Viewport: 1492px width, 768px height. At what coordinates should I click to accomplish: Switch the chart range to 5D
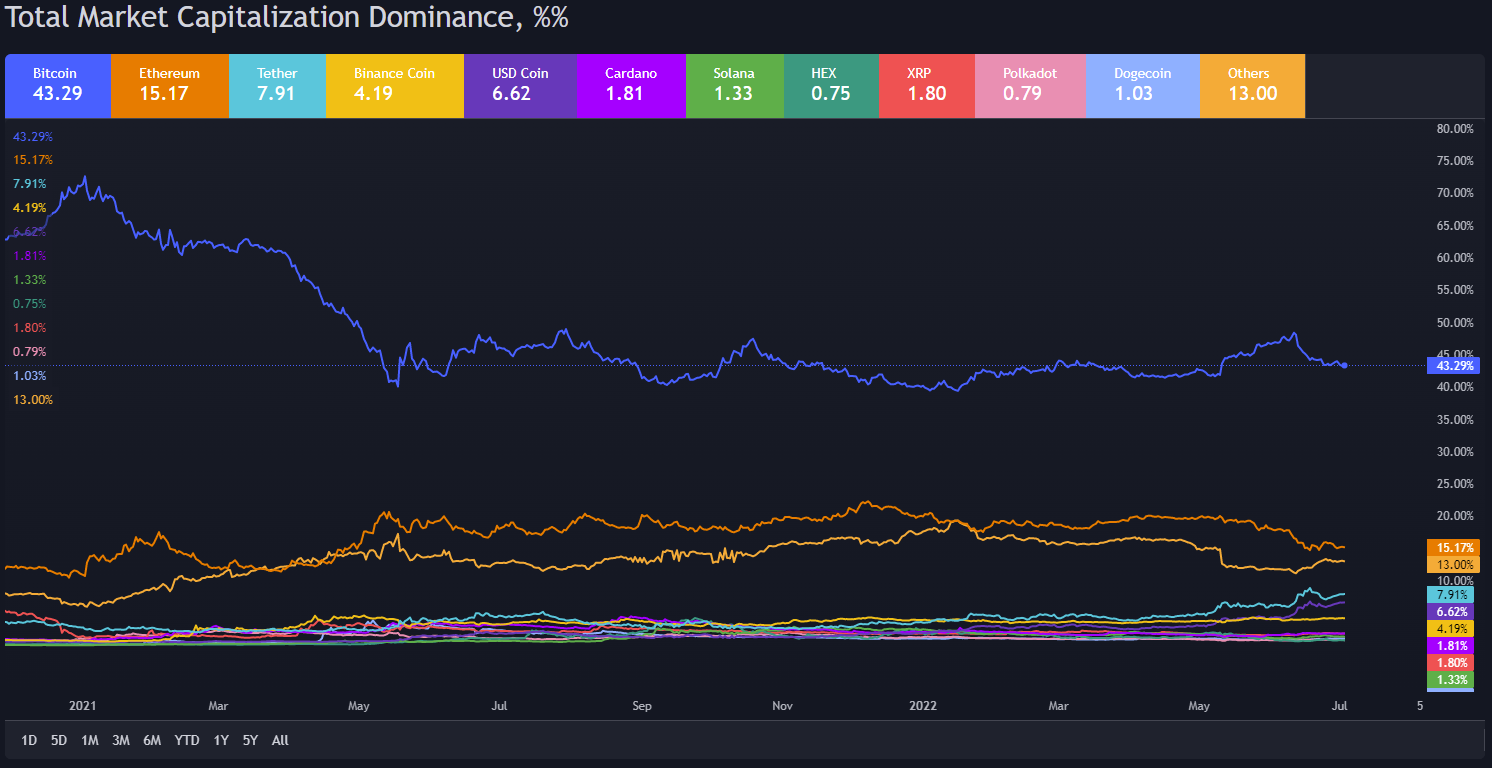click(x=59, y=741)
